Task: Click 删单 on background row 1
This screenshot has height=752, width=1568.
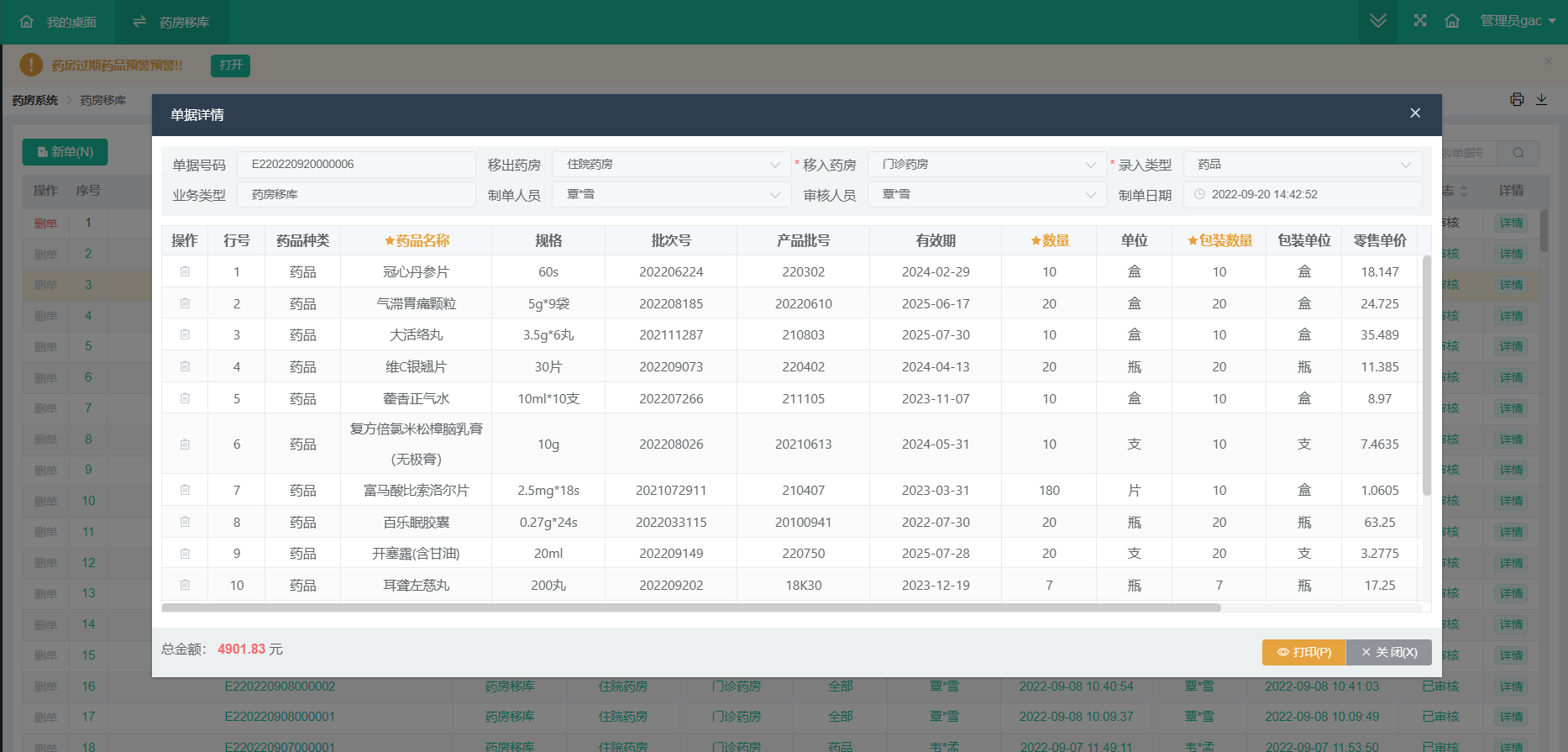Action: pyautogui.click(x=45, y=223)
